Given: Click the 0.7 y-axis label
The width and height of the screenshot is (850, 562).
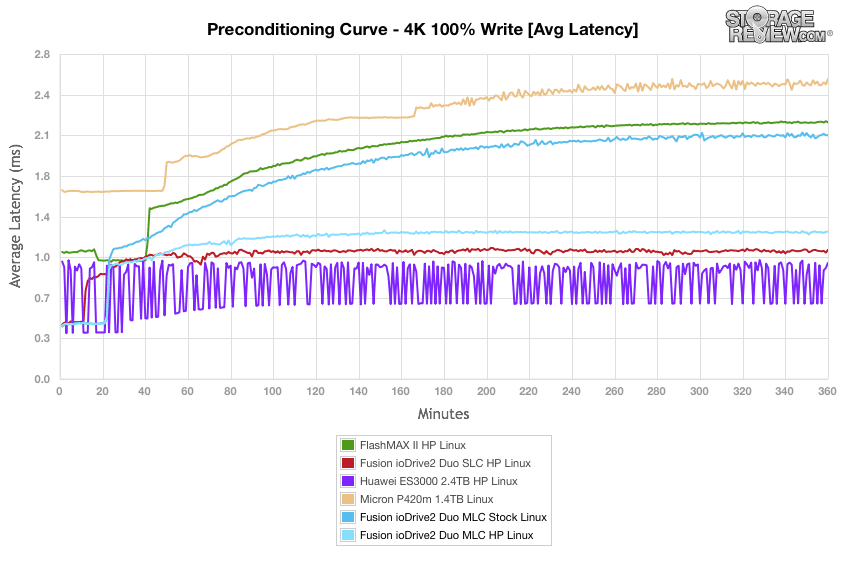Looking at the screenshot, I should [x=42, y=298].
